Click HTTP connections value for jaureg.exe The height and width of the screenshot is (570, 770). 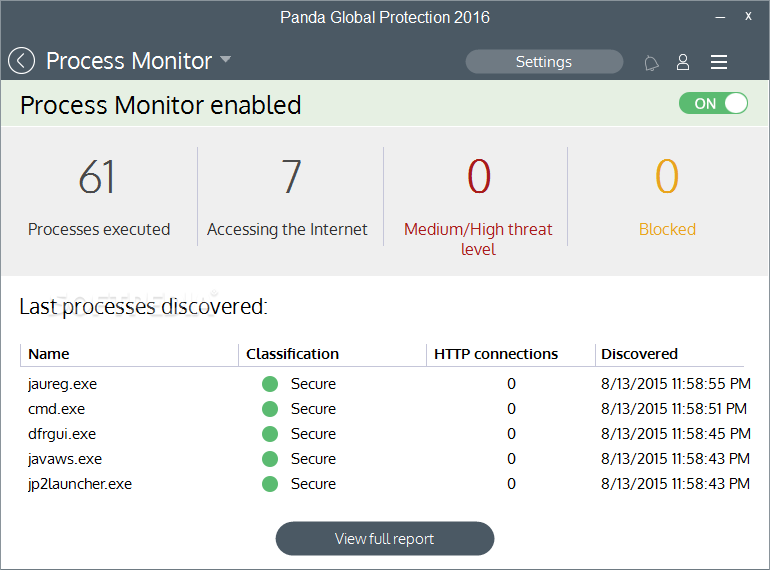click(x=511, y=384)
